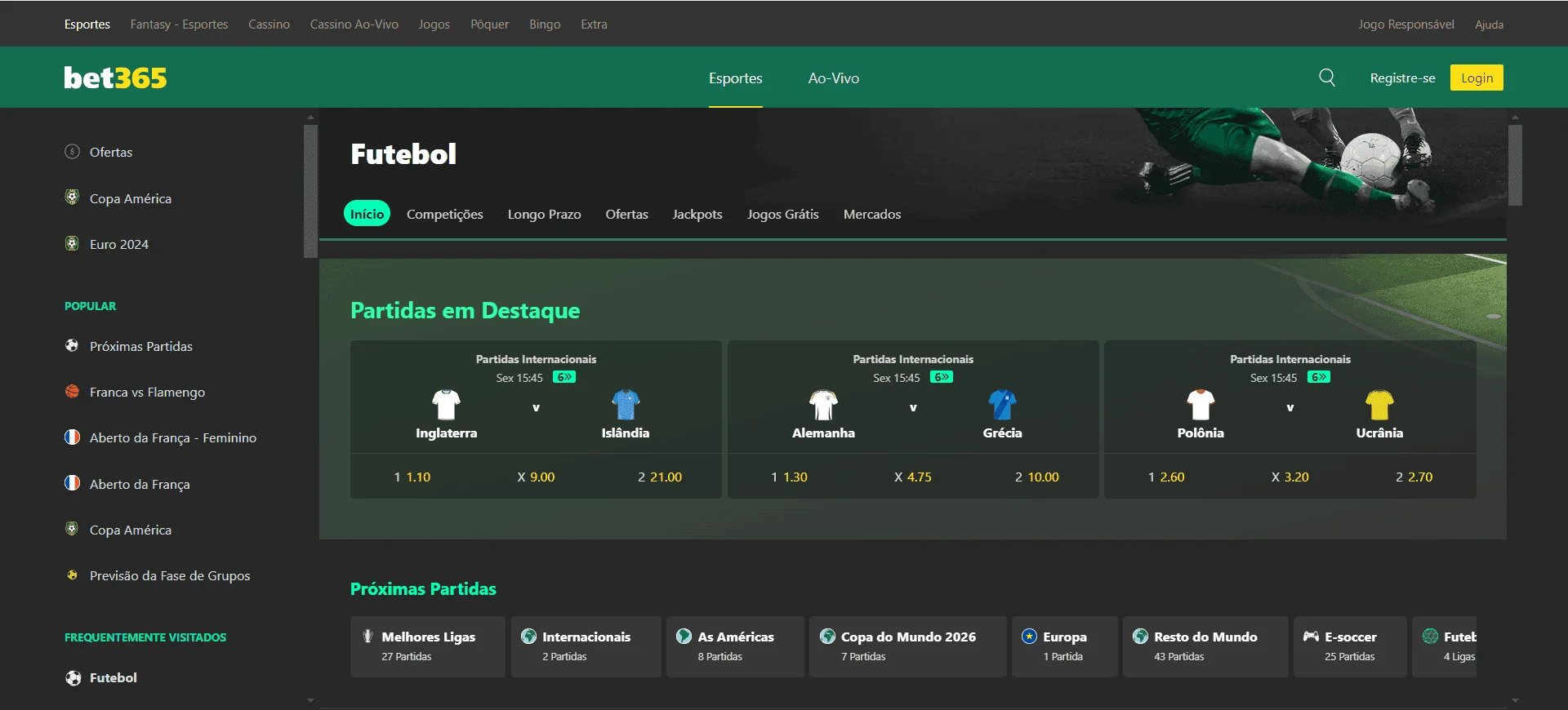Open Cassino Ao-Vivo in top menu
The width and height of the screenshot is (1568, 710).
(x=354, y=24)
